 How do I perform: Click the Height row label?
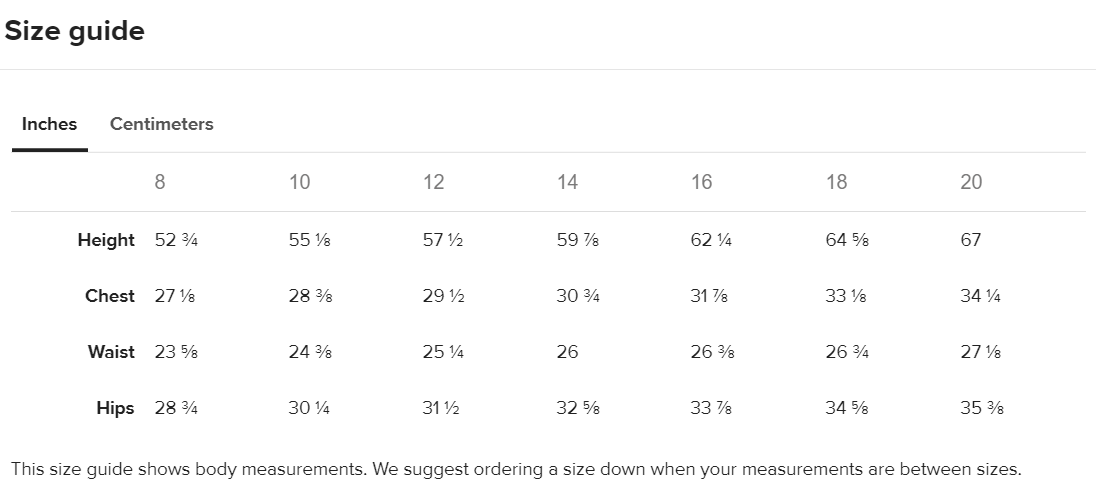click(x=106, y=240)
